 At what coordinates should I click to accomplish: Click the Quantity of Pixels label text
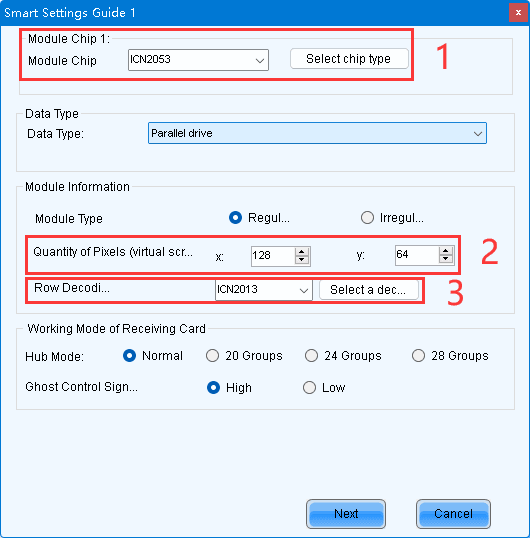pos(113,252)
